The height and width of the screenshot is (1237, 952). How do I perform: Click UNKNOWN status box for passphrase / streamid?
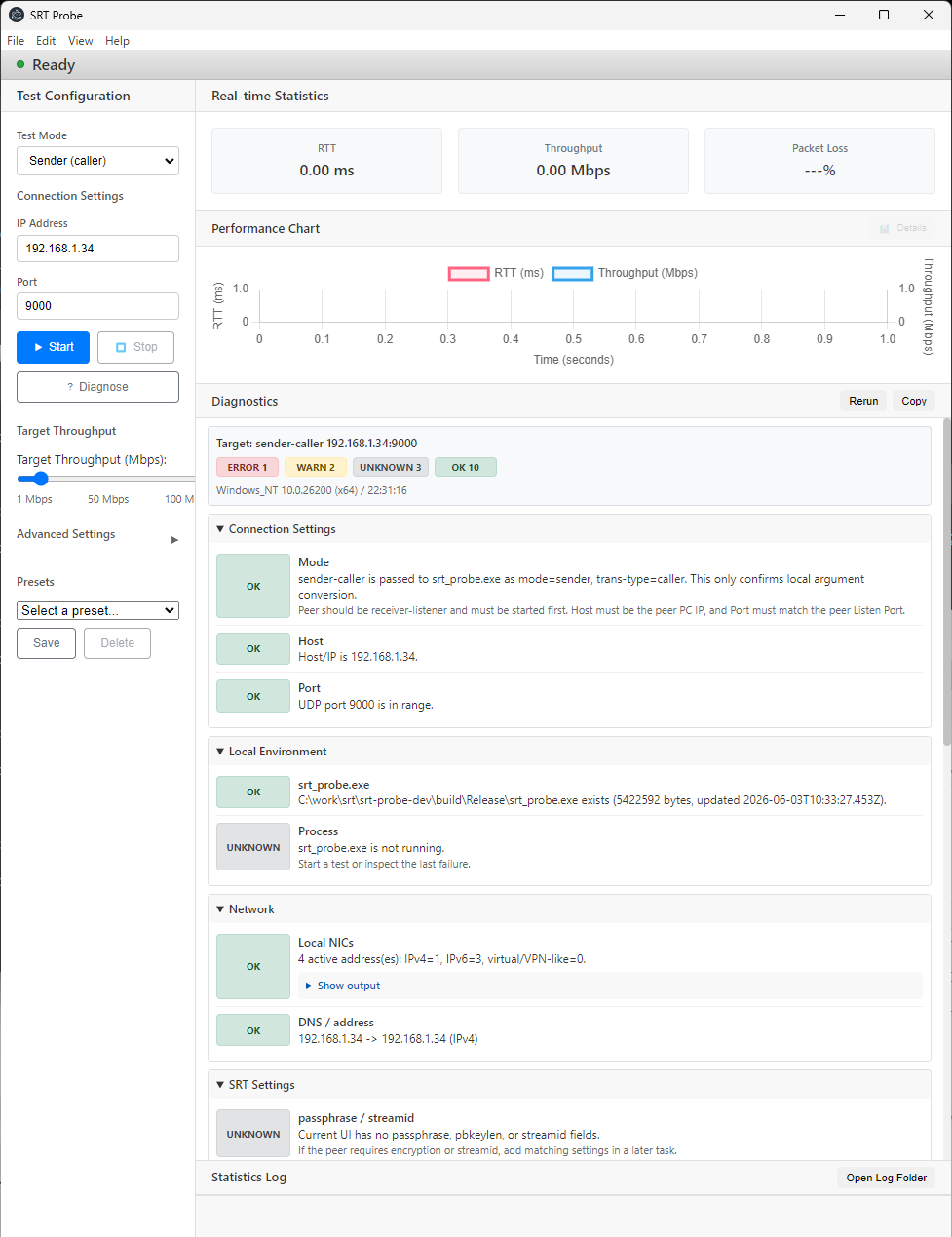pyautogui.click(x=253, y=1134)
